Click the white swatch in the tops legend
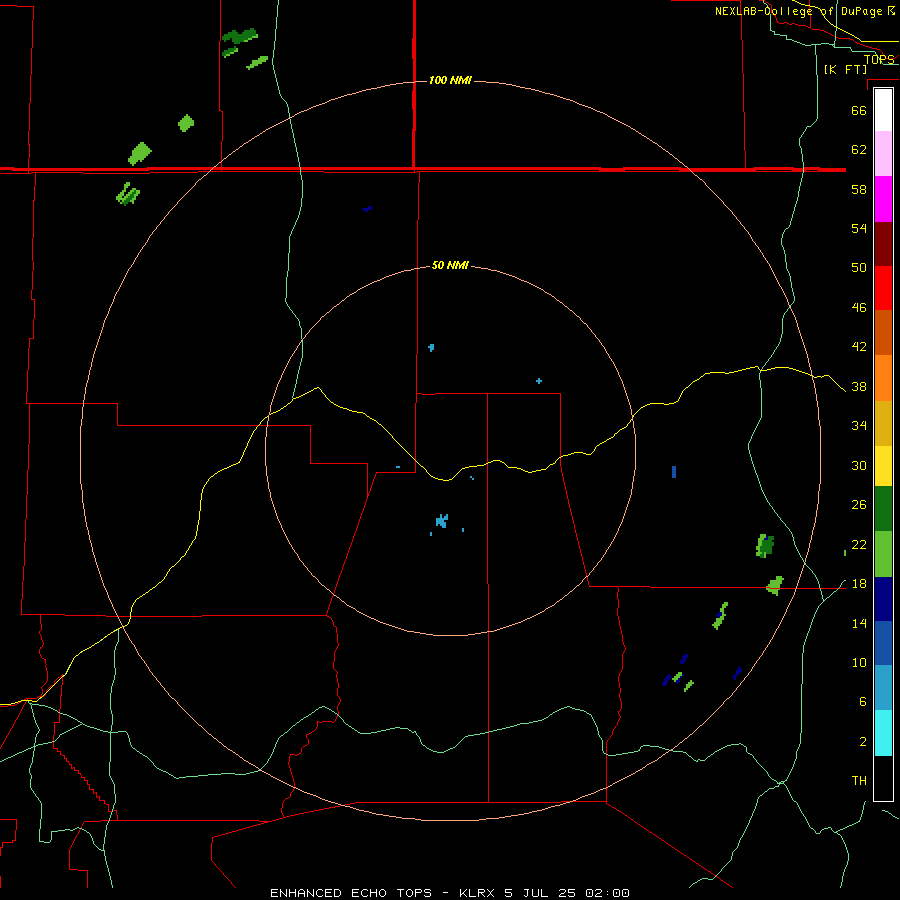This screenshot has width=900, height=900. point(883,110)
